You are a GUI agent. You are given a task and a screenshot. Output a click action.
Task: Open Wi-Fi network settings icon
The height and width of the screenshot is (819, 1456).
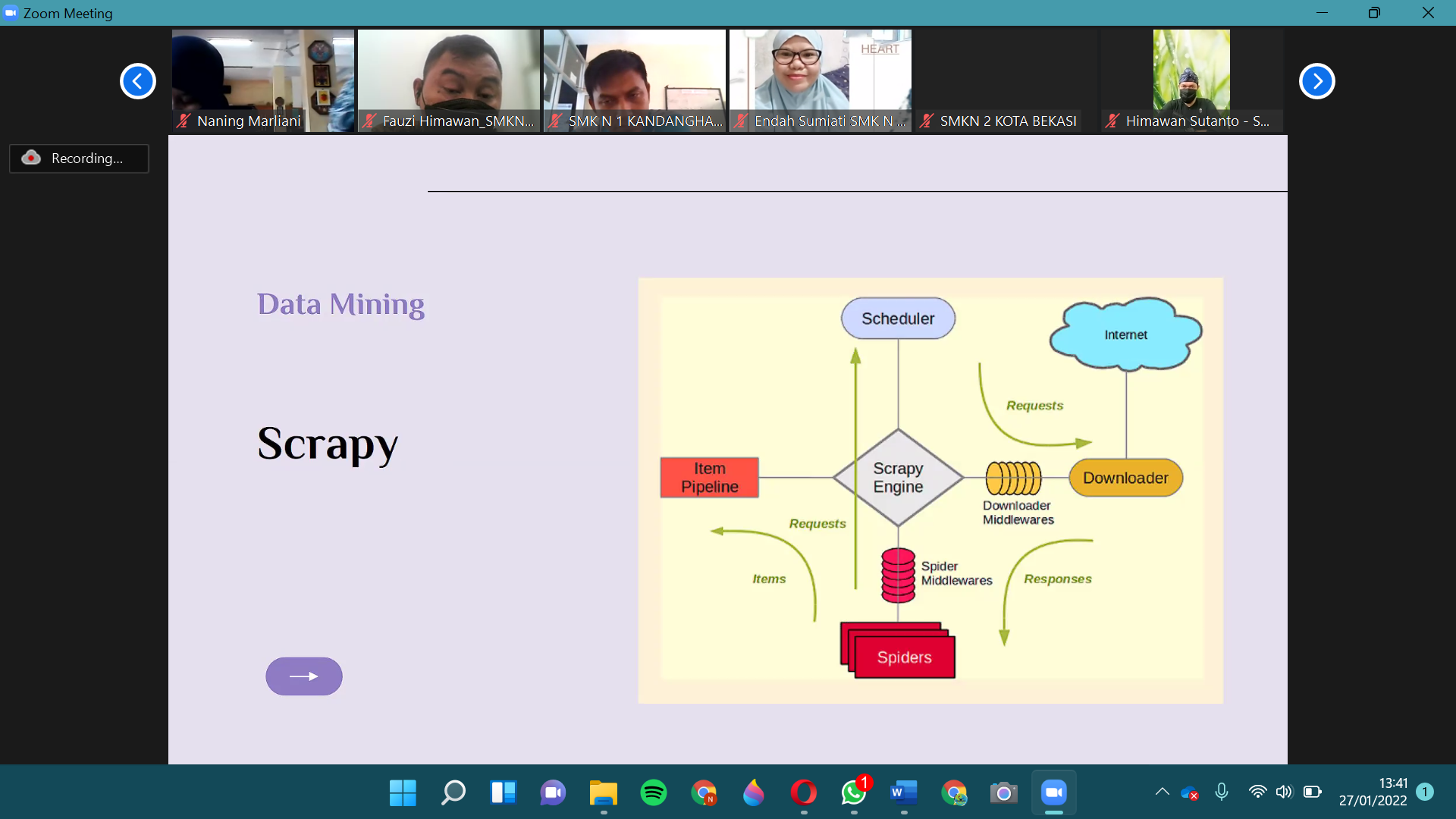pos(1257,792)
